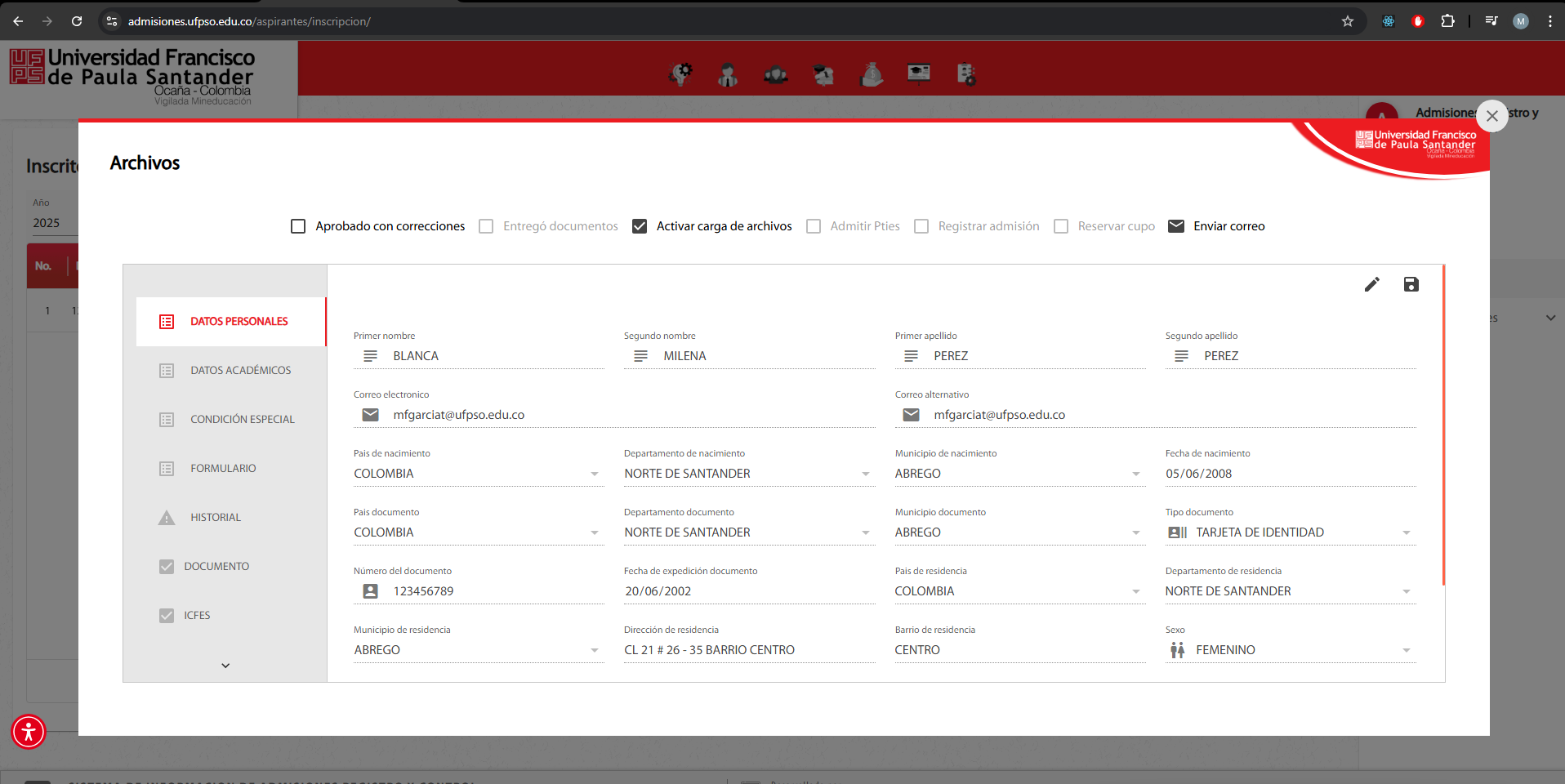Enable Aprobado con correcciones checkbox
Image resolution: width=1565 pixels, height=784 pixels.
298,226
